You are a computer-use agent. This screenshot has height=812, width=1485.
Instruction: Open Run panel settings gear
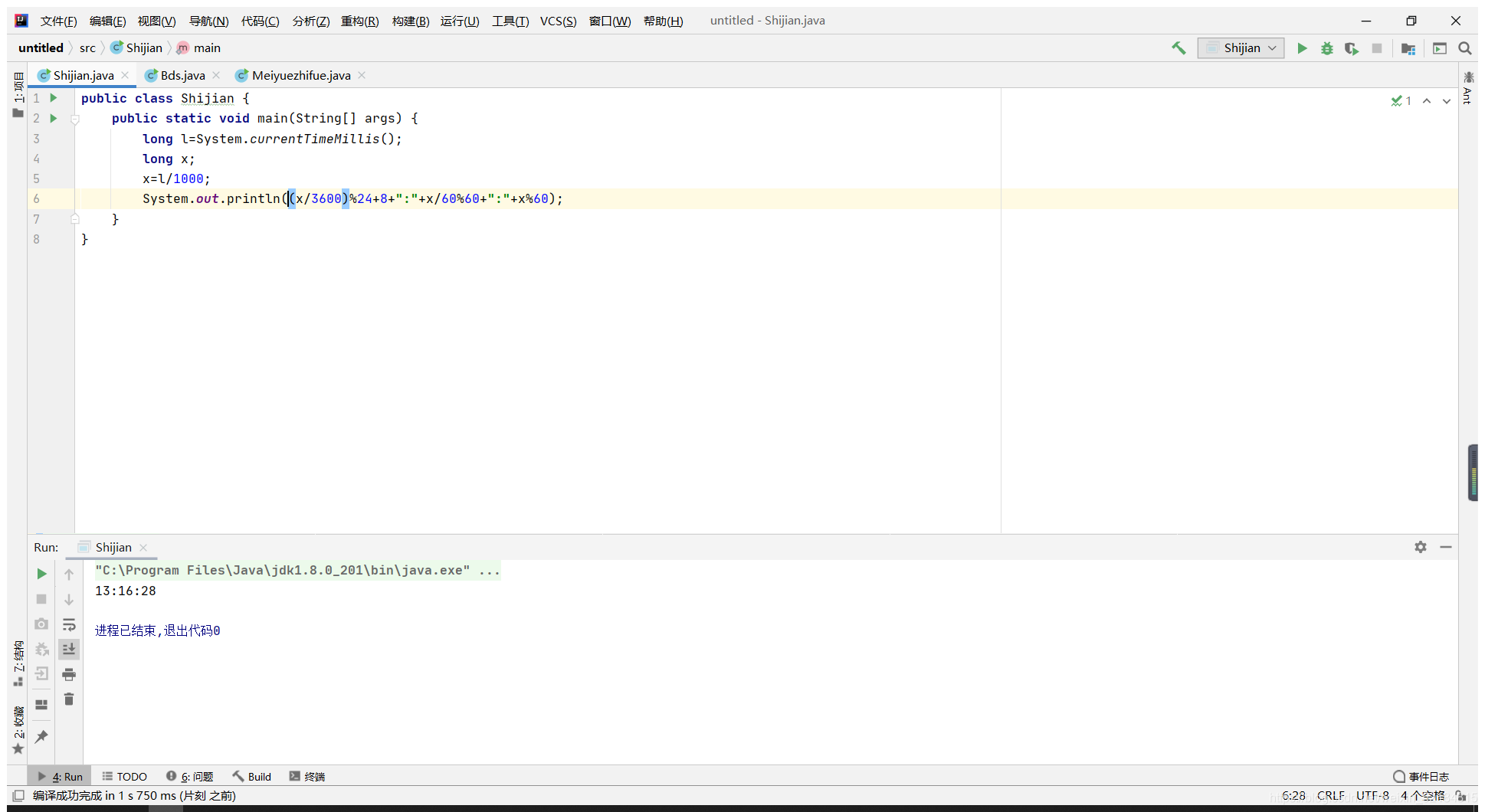(x=1421, y=547)
